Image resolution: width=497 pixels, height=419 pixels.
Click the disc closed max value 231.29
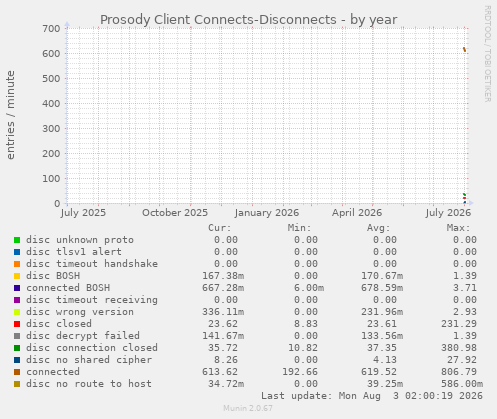point(459,324)
